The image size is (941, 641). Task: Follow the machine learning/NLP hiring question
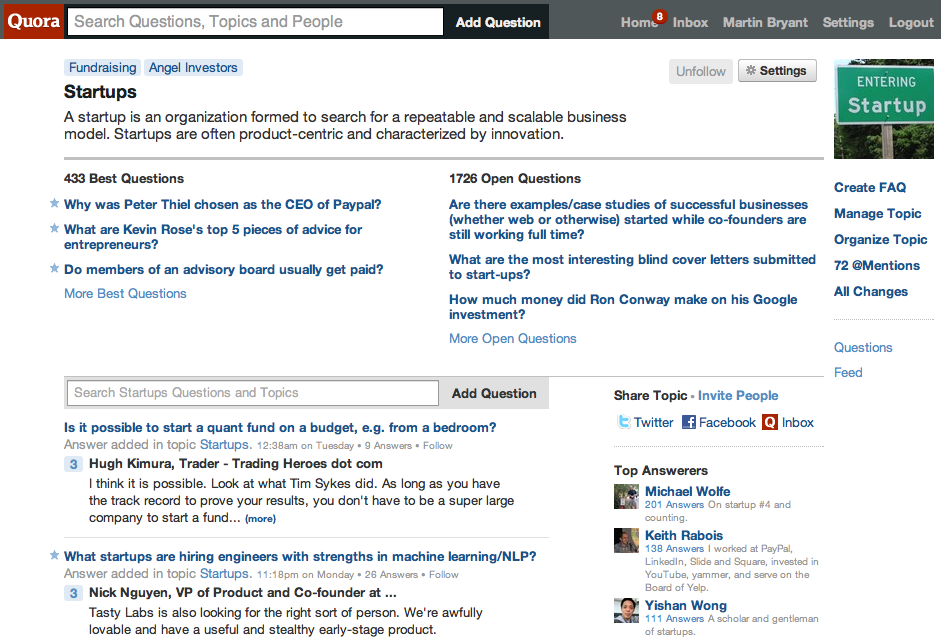443,574
